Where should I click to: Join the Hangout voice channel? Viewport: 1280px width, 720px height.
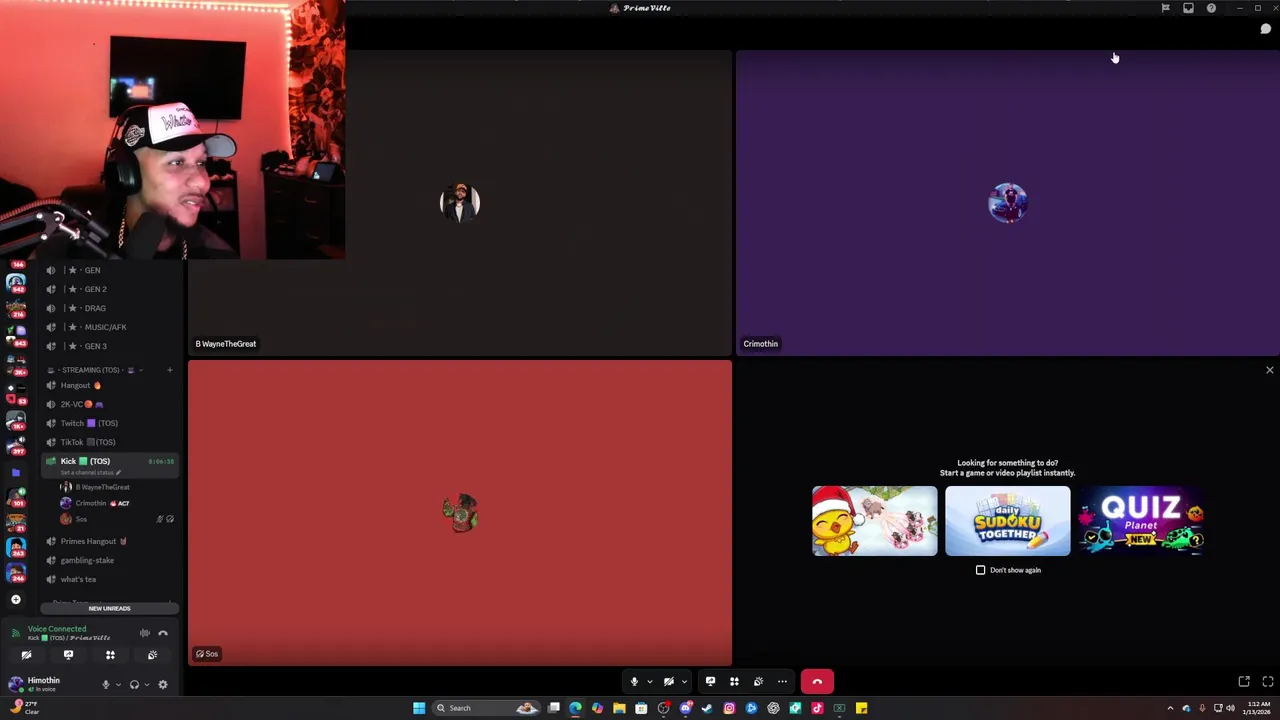(110, 385)
